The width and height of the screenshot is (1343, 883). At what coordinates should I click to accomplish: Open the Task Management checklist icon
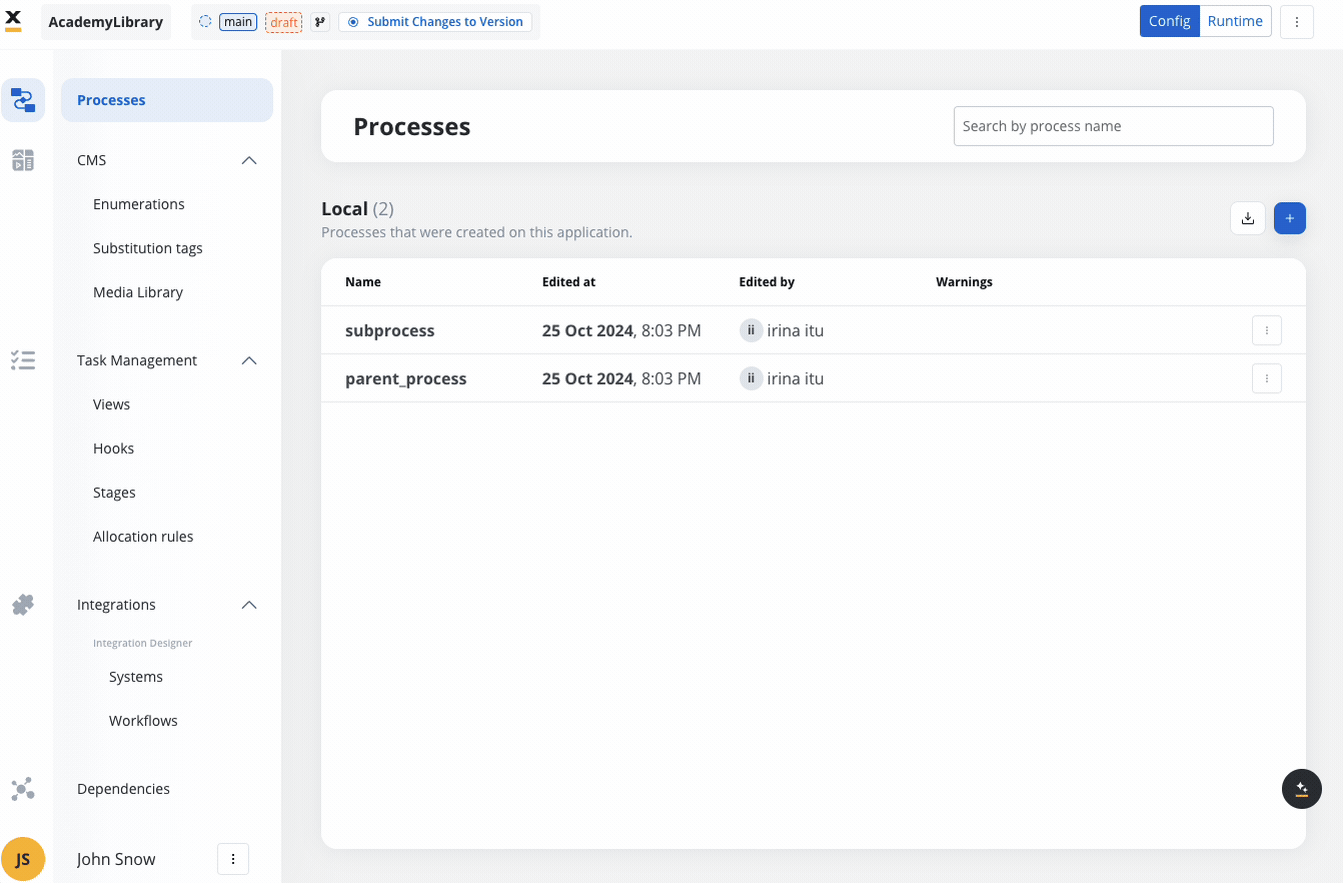point(23,360)
